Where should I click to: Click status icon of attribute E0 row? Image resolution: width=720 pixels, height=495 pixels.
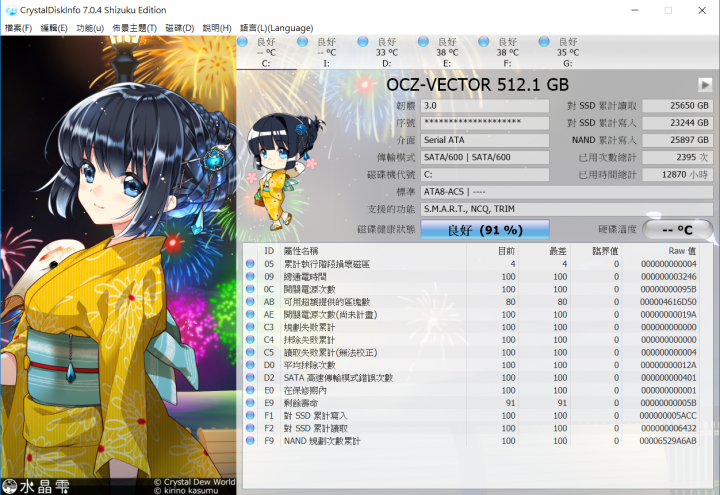pyautogui.click(x=250, y=390)
